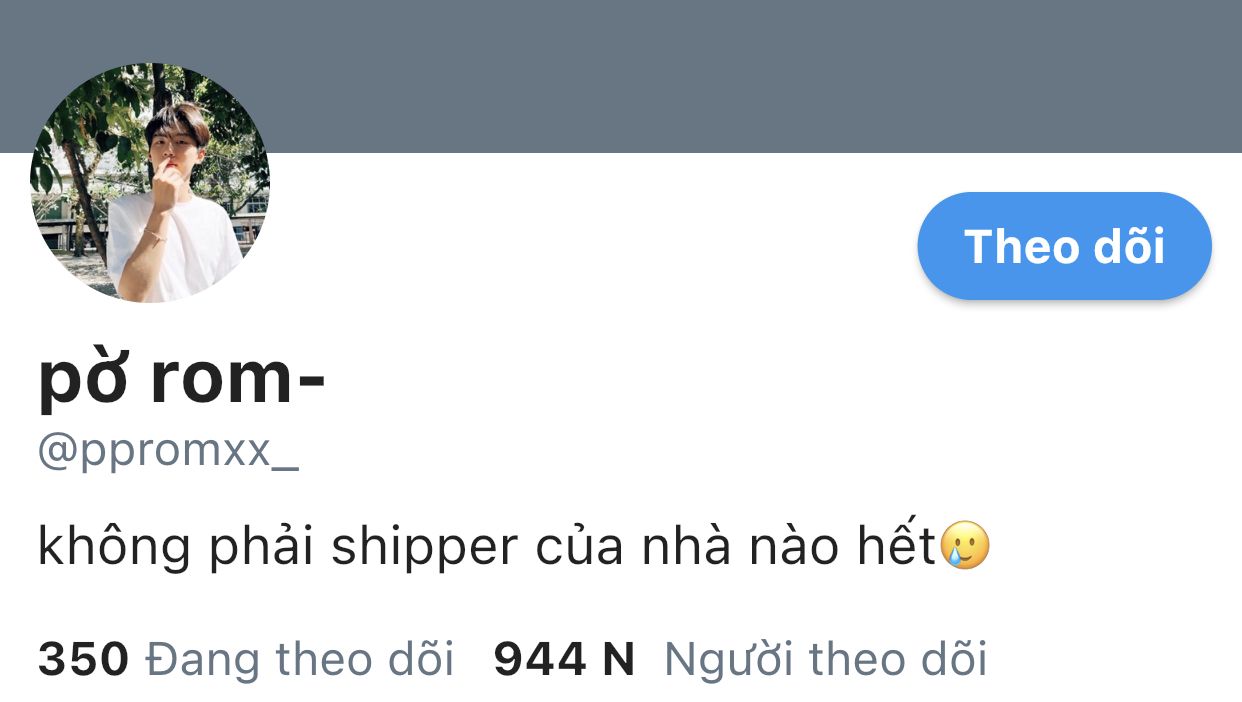Tap the teary smile emoji in bio
Viewport: 1242px width, 702px height.
[x=964, y=546]
